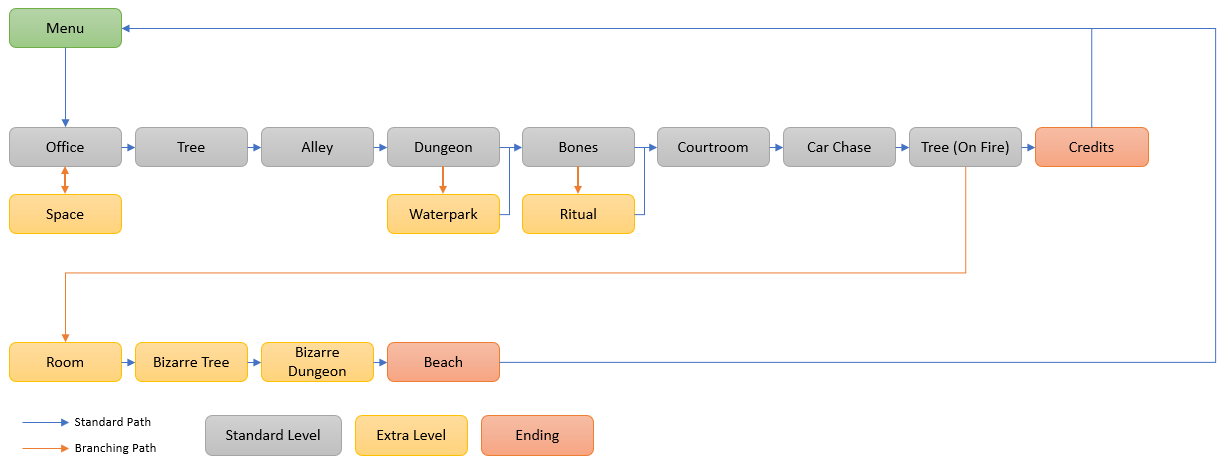This screenshot has width=1230, height=471.
Task: Click the Tree (On Fire) node
Action: click(965, 147)
